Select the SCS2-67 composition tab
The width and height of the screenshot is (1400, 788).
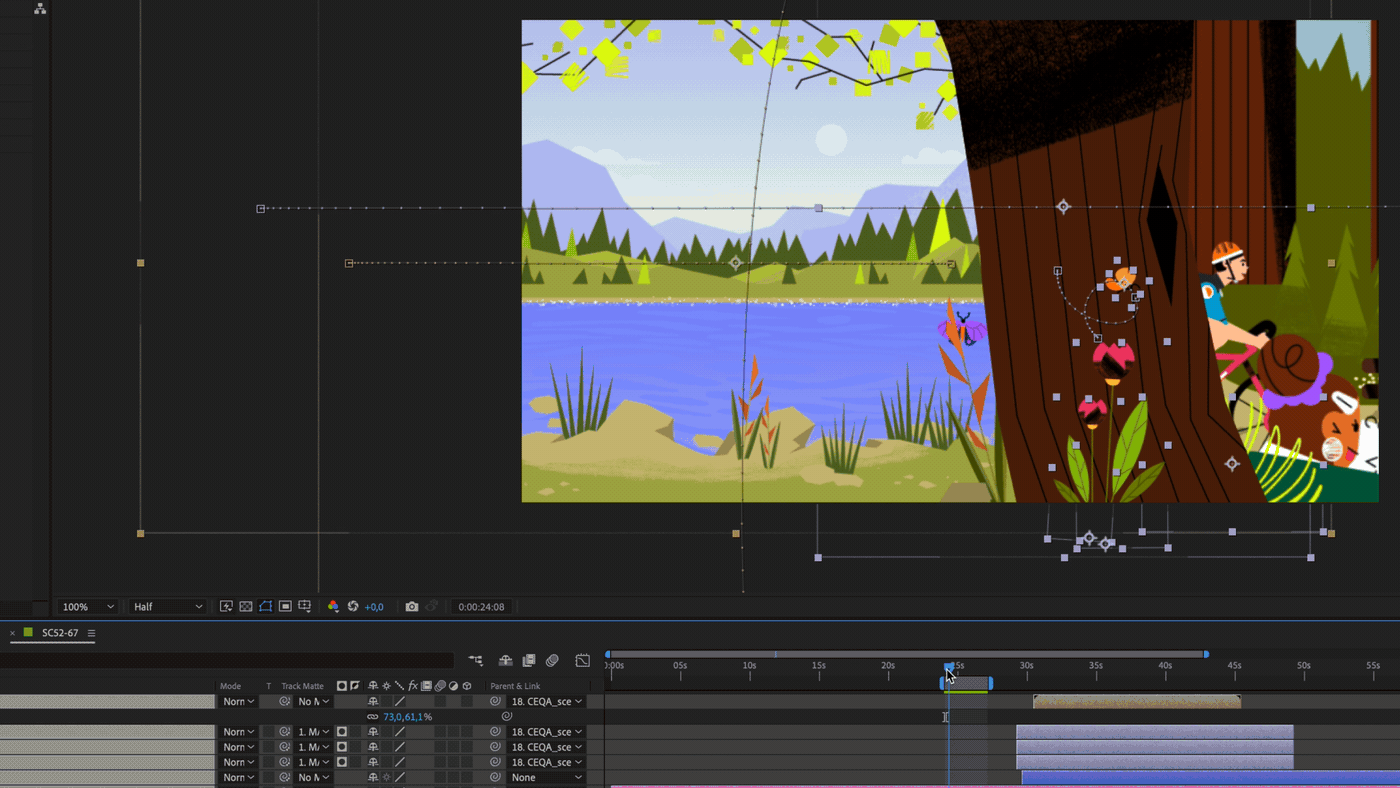pos(59,633)
